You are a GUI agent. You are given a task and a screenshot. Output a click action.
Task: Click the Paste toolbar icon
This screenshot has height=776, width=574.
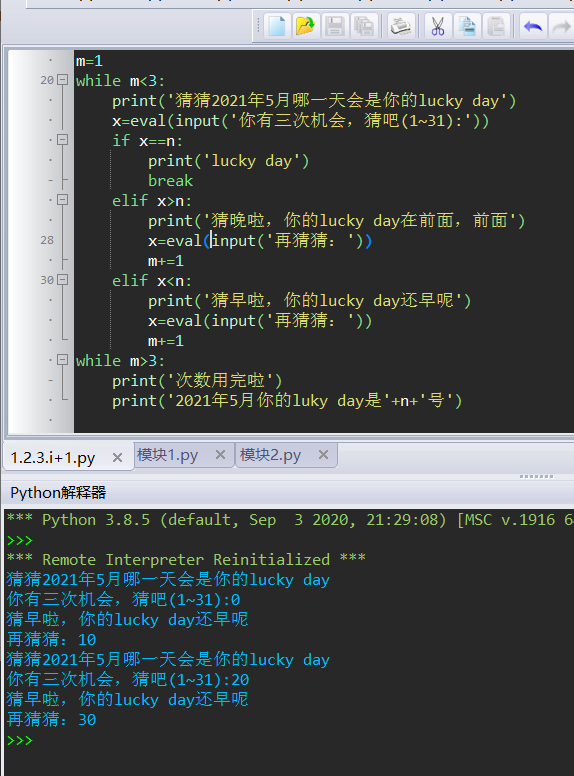click(x=496, y=26)
